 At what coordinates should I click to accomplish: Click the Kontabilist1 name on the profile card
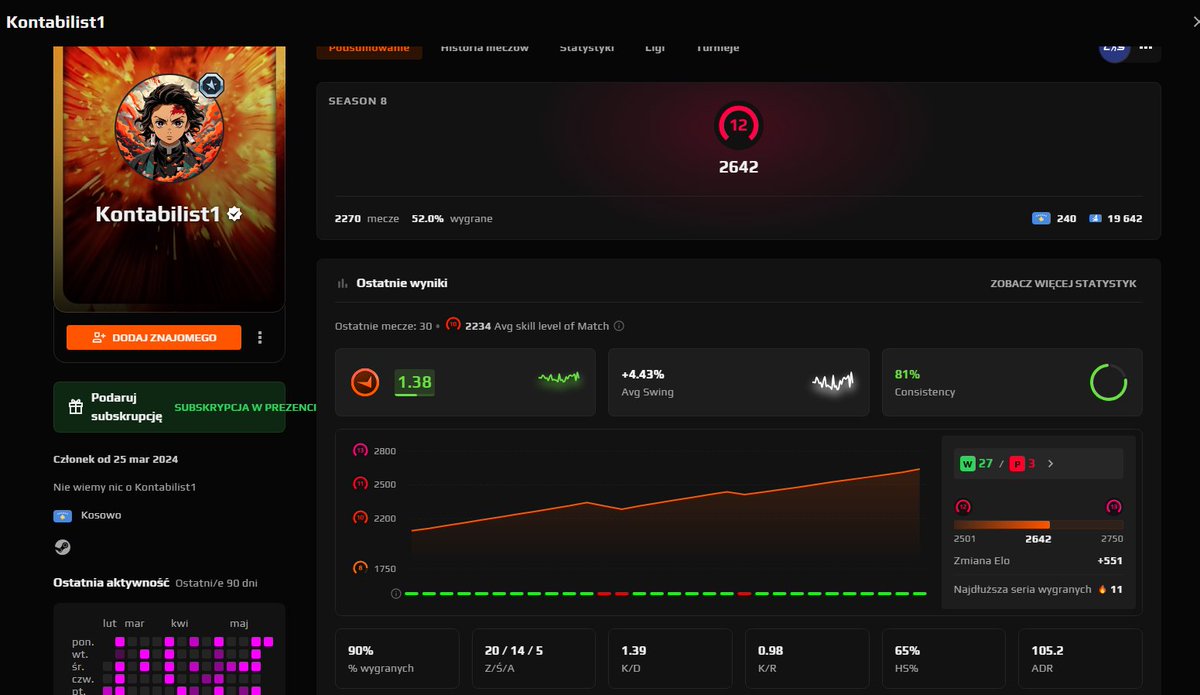[159, 214]
